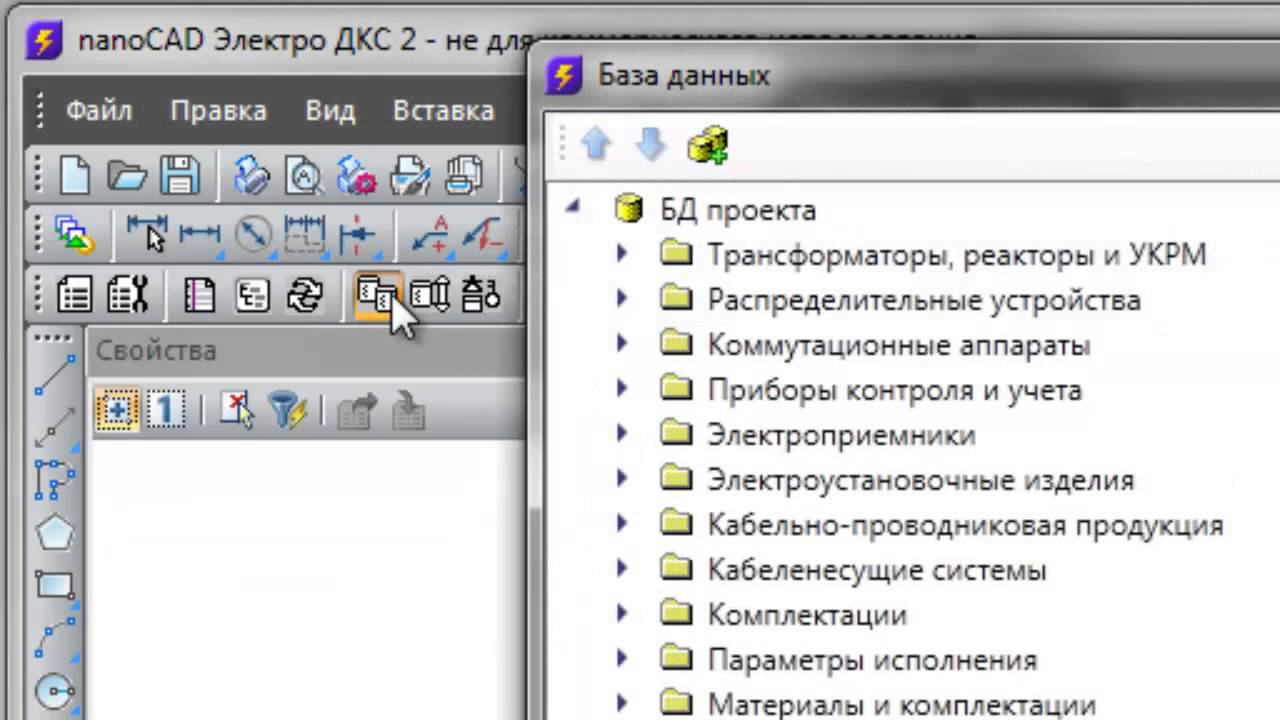Open the list-table icon in the third toolbar

coord(75,295)
